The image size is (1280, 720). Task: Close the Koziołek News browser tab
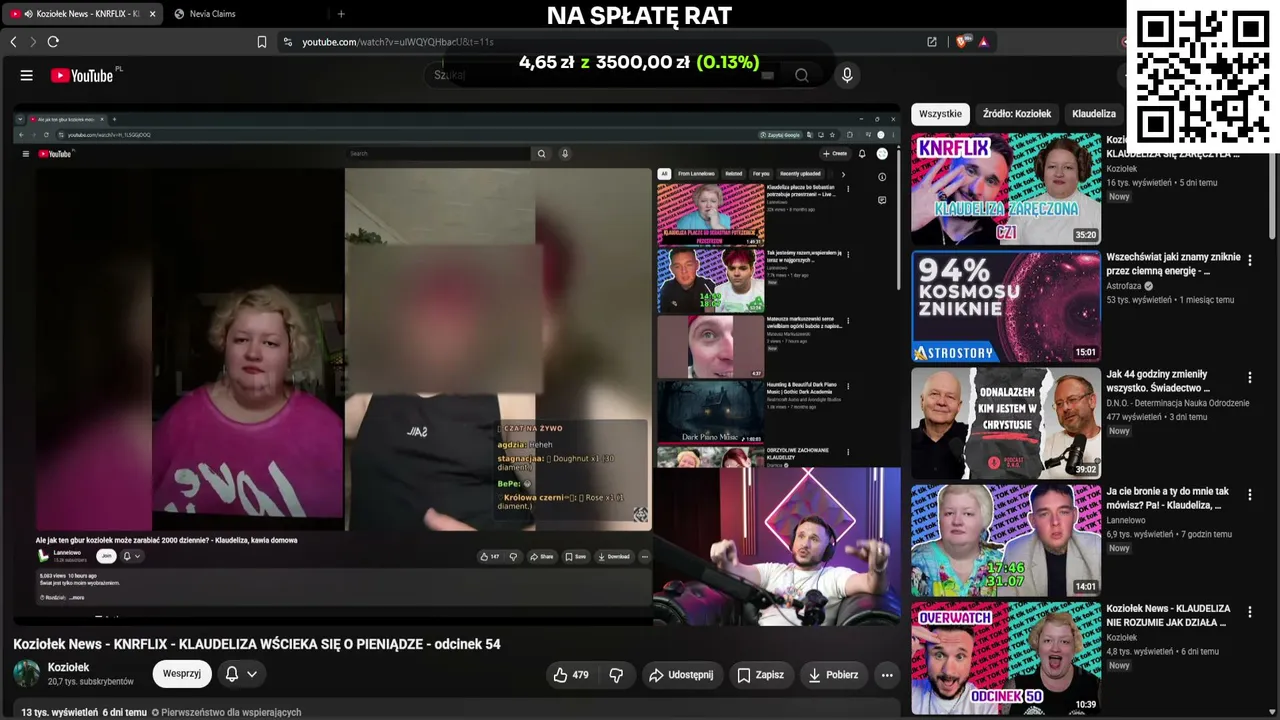click(x=153, y=14)
